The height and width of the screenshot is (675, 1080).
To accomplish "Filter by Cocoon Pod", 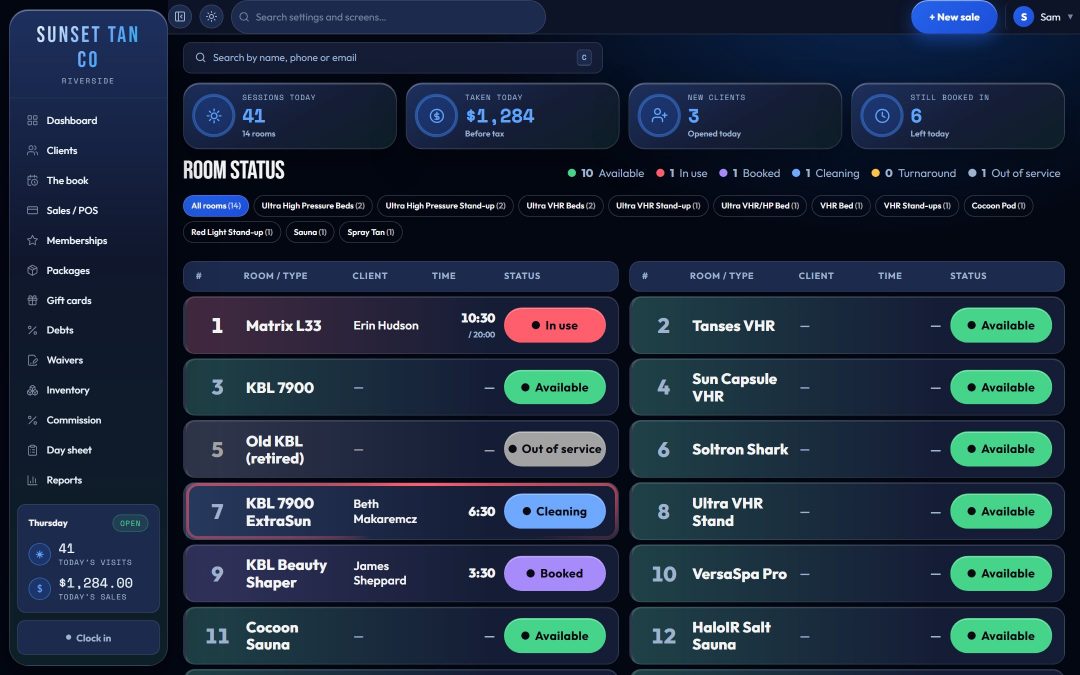I will tap(998, 205).
